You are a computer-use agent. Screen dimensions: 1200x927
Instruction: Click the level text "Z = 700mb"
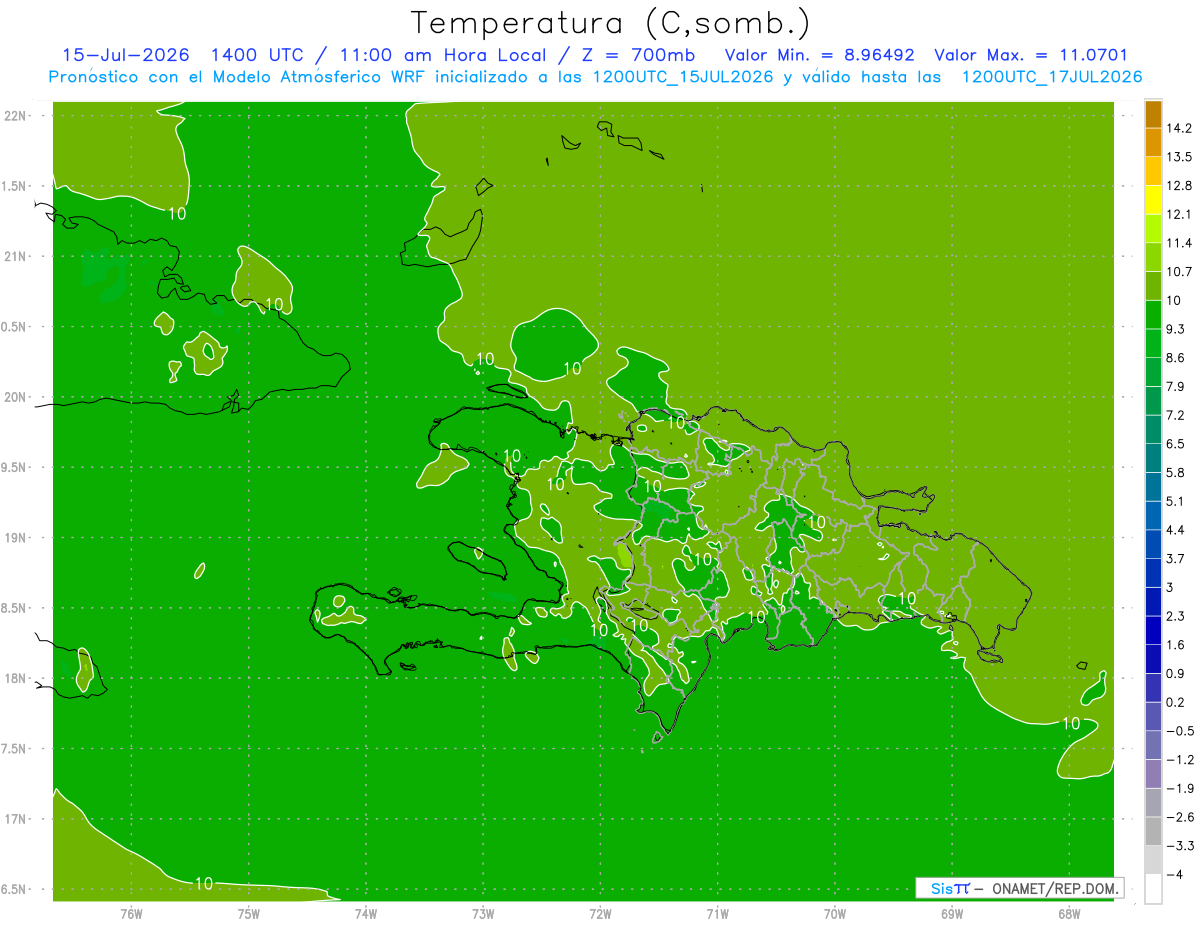point(640,55)
